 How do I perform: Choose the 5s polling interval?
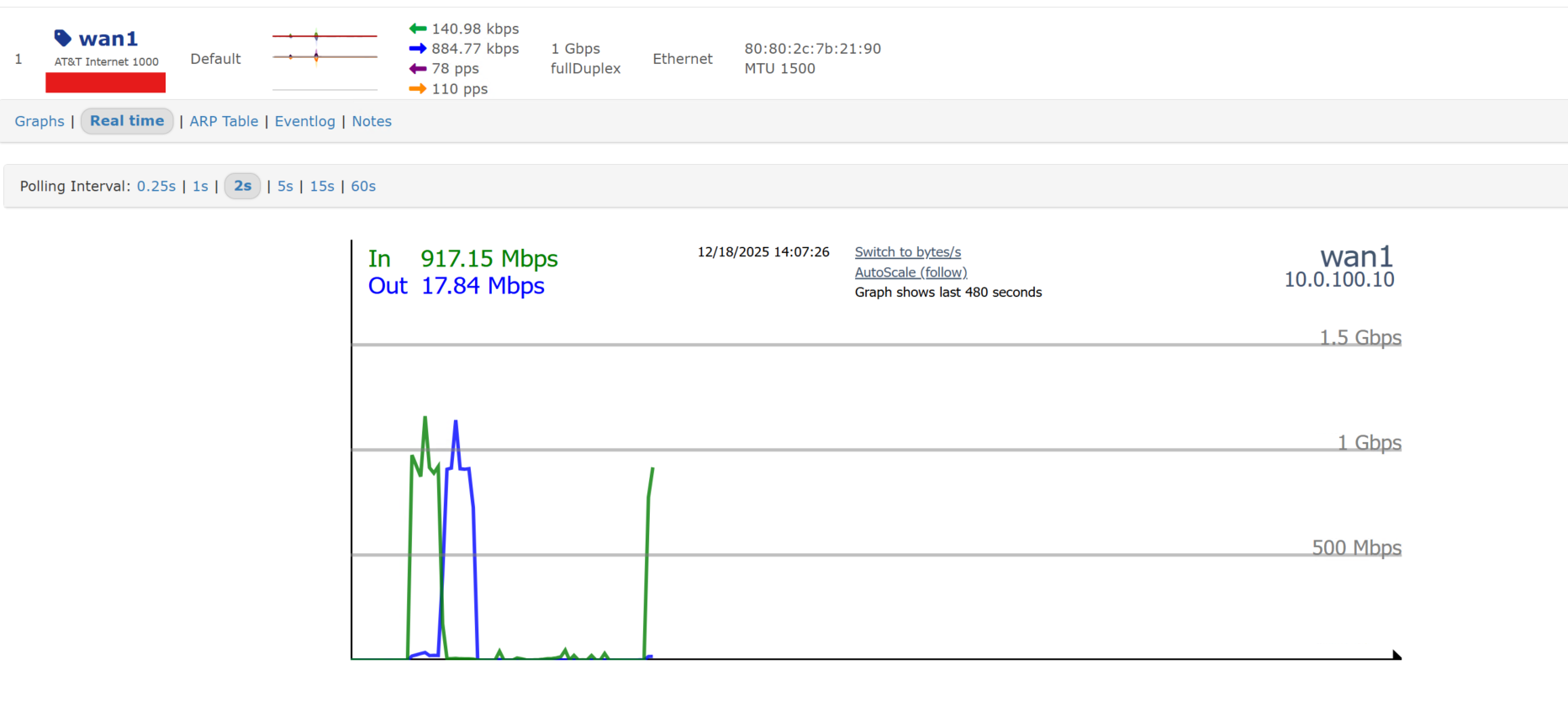point(285,186)
